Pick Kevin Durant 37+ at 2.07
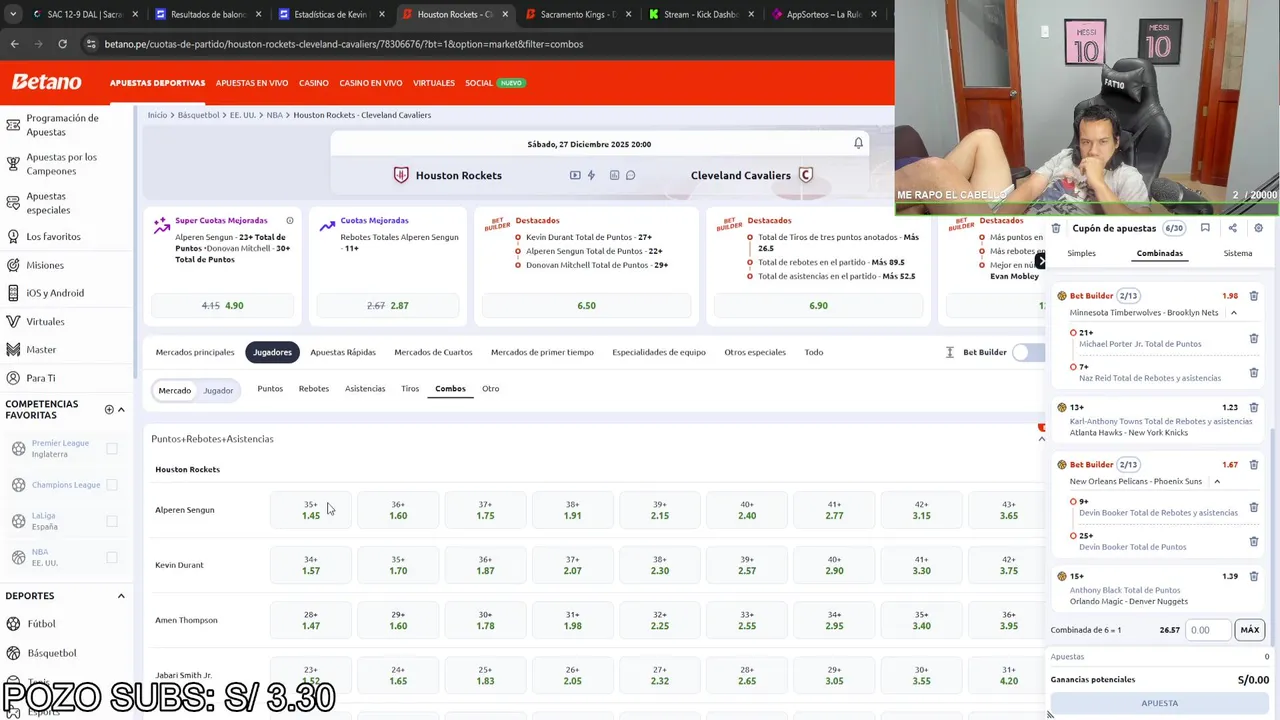Image resolution: width=1280 pixels, height=720 pixels. 572,565
